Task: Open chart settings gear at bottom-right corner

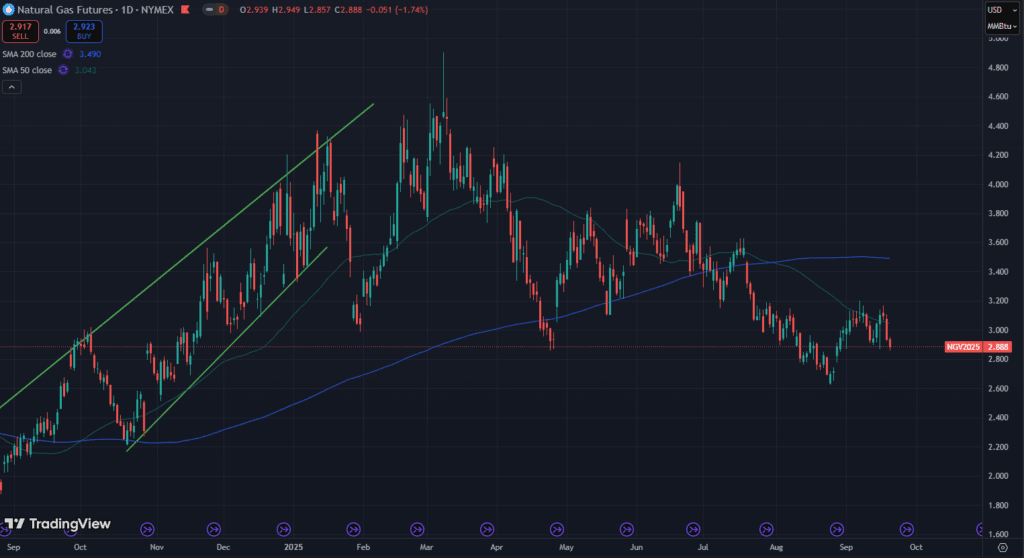Action: pyautogui.click(x=1003, y=548)
